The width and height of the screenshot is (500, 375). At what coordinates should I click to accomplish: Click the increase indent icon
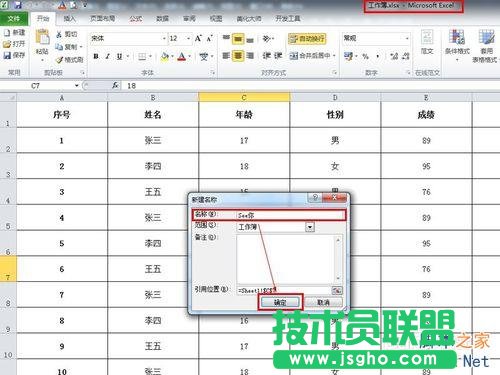[x=278, y=56]
